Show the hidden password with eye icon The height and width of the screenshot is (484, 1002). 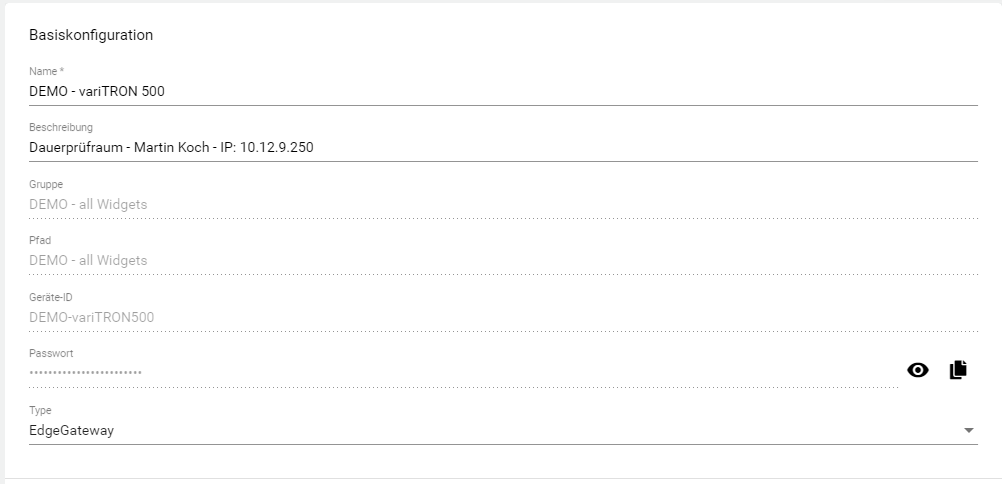(x=917, y=370)
